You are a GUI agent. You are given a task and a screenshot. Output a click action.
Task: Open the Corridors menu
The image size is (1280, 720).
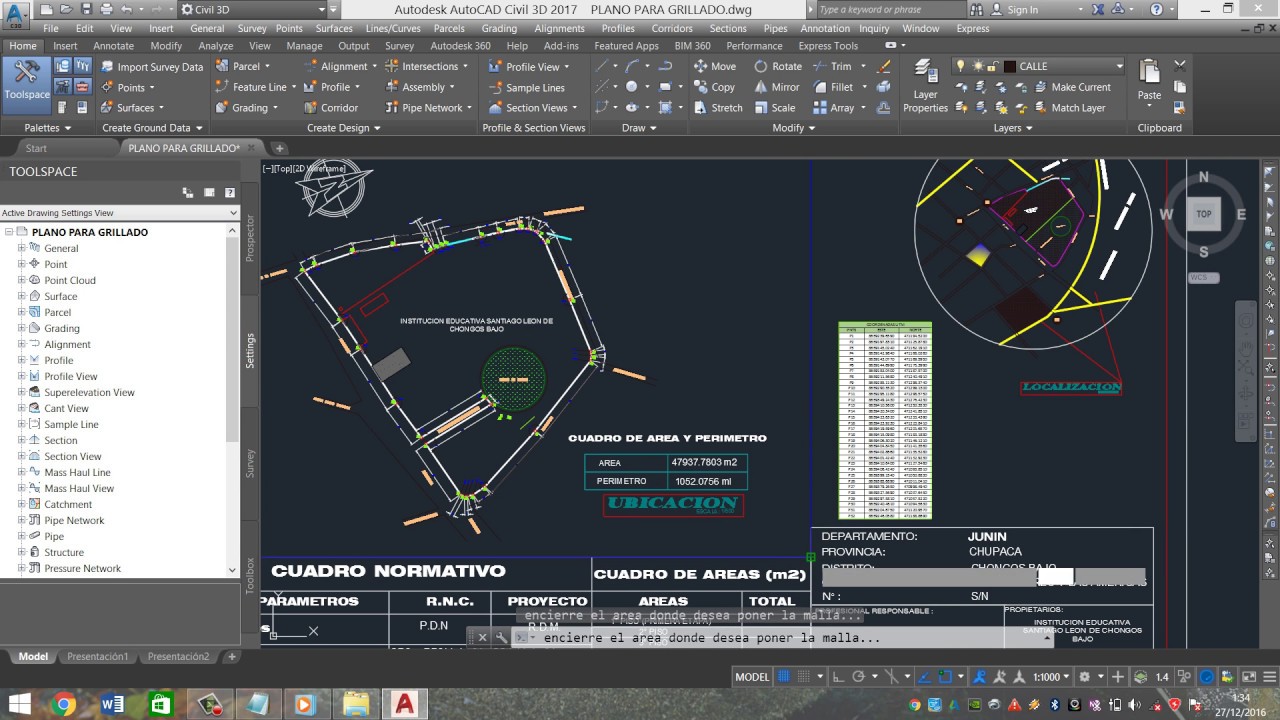tap(672, 28)
